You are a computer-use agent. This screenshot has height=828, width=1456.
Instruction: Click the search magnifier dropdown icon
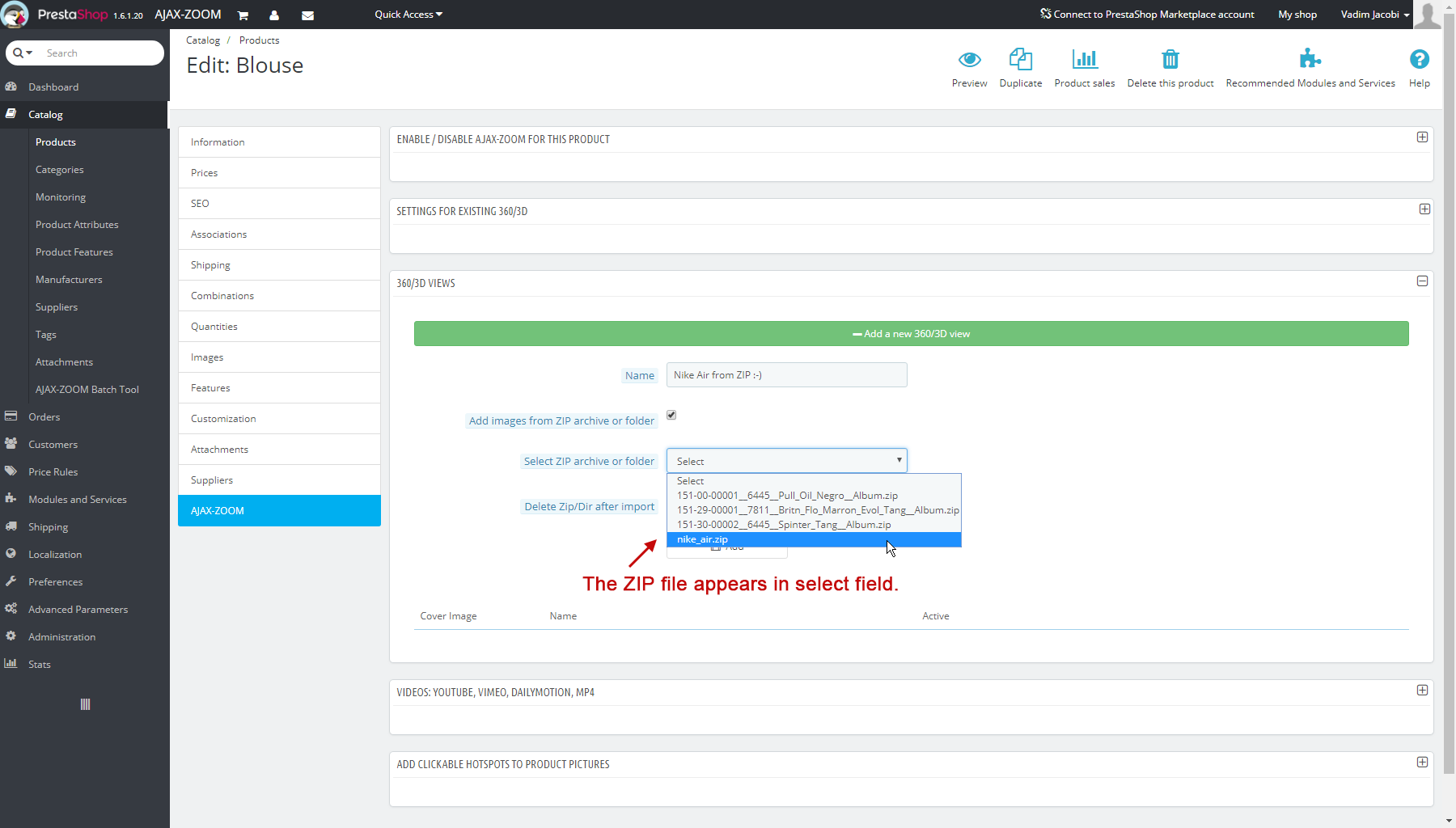point(23,53)
